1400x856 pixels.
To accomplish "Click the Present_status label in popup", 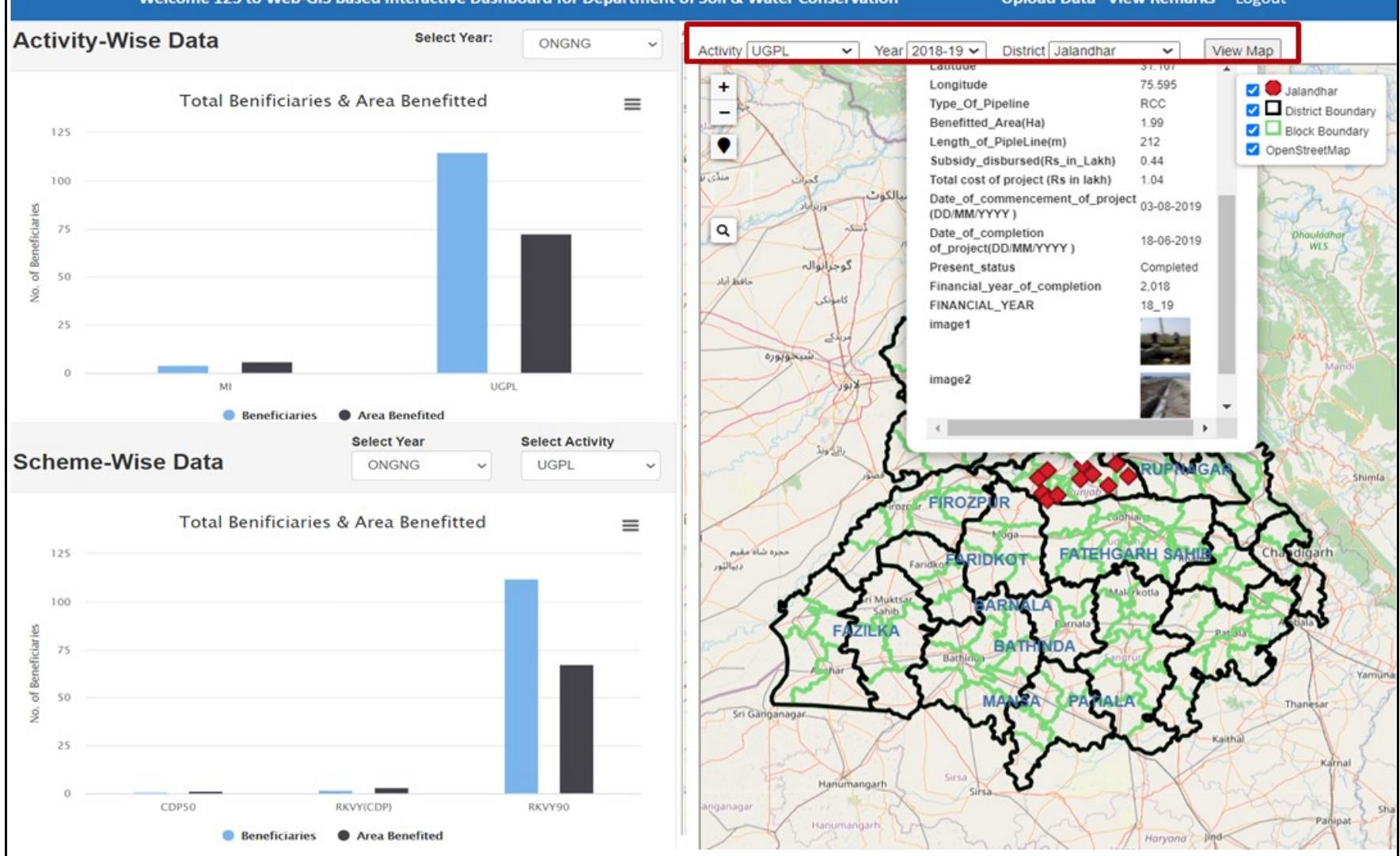I will pos(972,268).
